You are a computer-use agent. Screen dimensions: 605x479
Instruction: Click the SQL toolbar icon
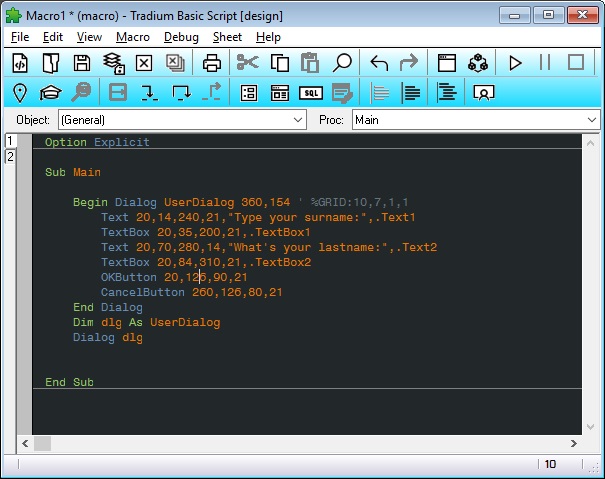(x=311, y=93)
